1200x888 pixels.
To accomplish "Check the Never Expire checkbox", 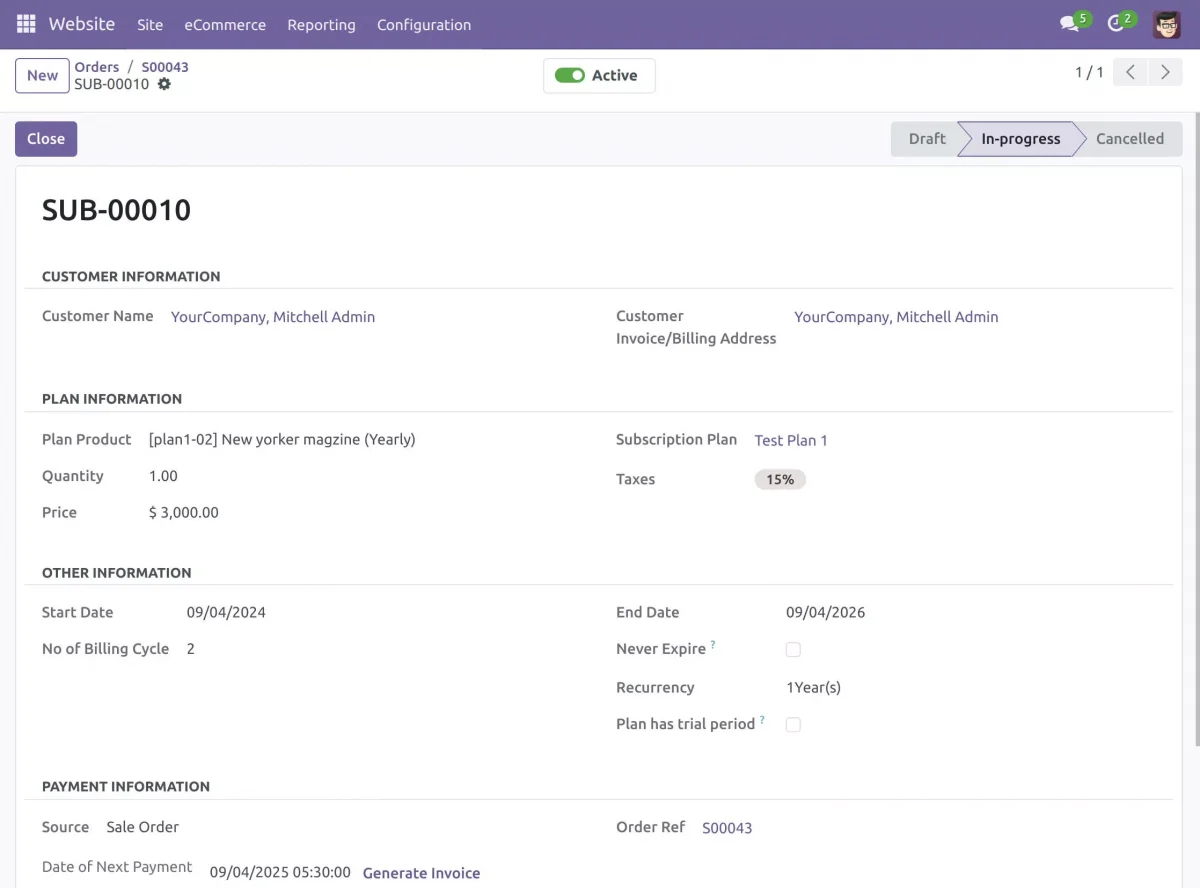I will (x=793, y=650).
